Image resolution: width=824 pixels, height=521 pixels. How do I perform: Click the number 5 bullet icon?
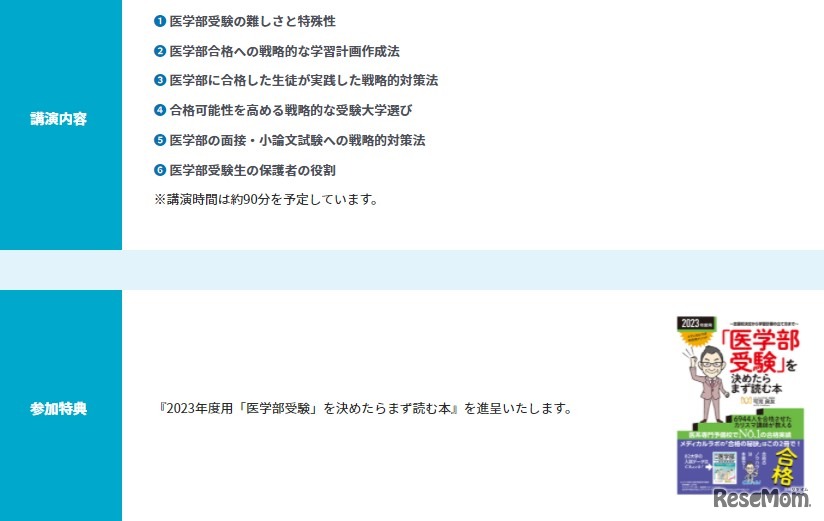pyautogui.click(x=160, y=140)
